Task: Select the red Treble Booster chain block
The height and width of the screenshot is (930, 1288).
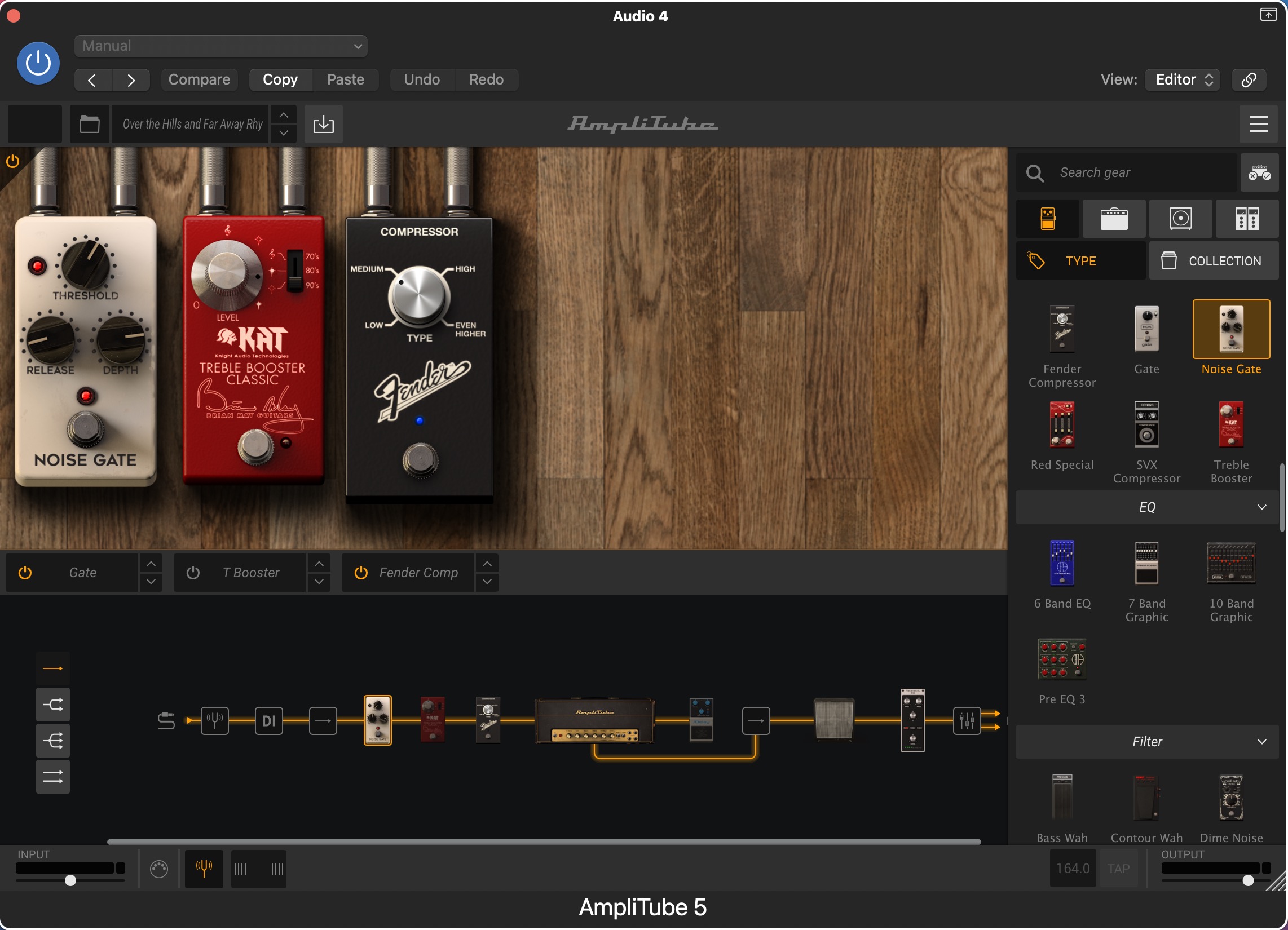Action: point(433,720)
